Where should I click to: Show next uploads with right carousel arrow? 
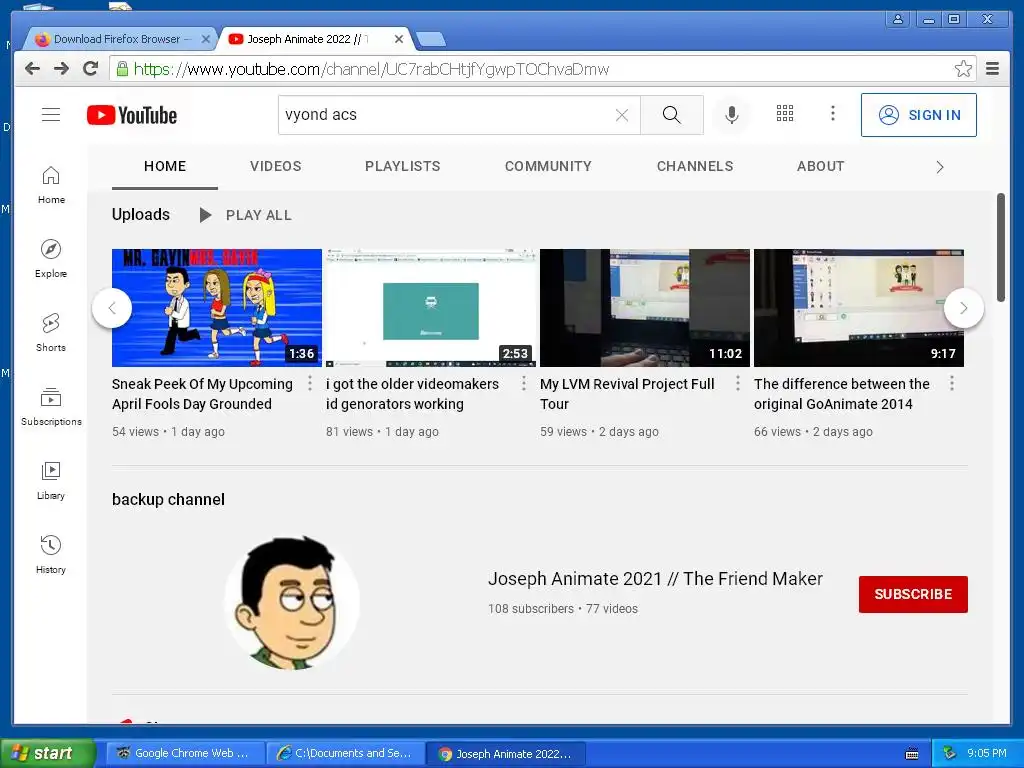tap(963, 308)
